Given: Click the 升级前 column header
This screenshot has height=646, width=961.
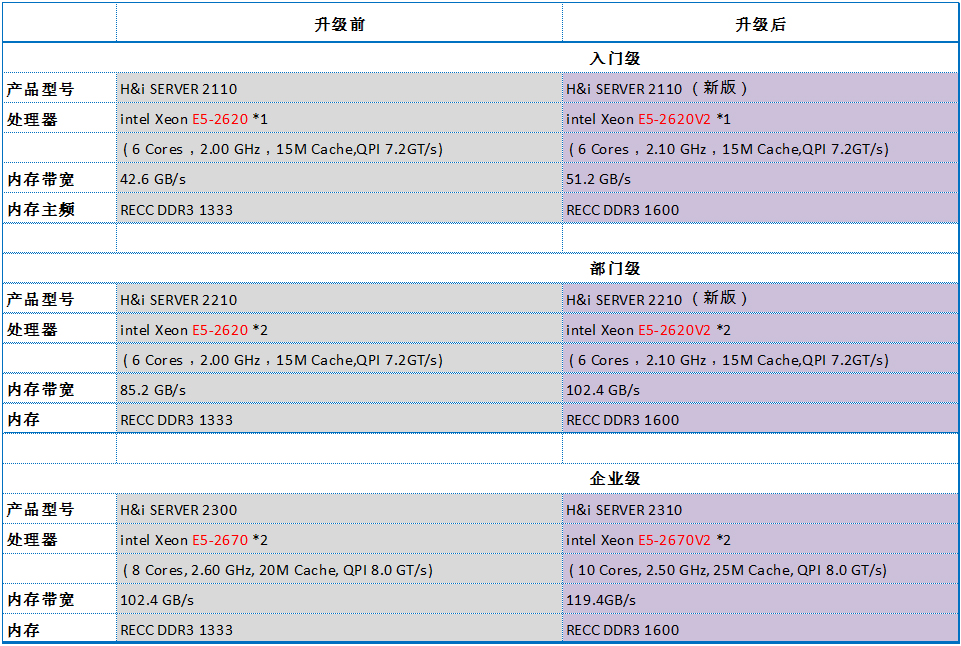Looking at the screenshot, I should pos(339,25).
